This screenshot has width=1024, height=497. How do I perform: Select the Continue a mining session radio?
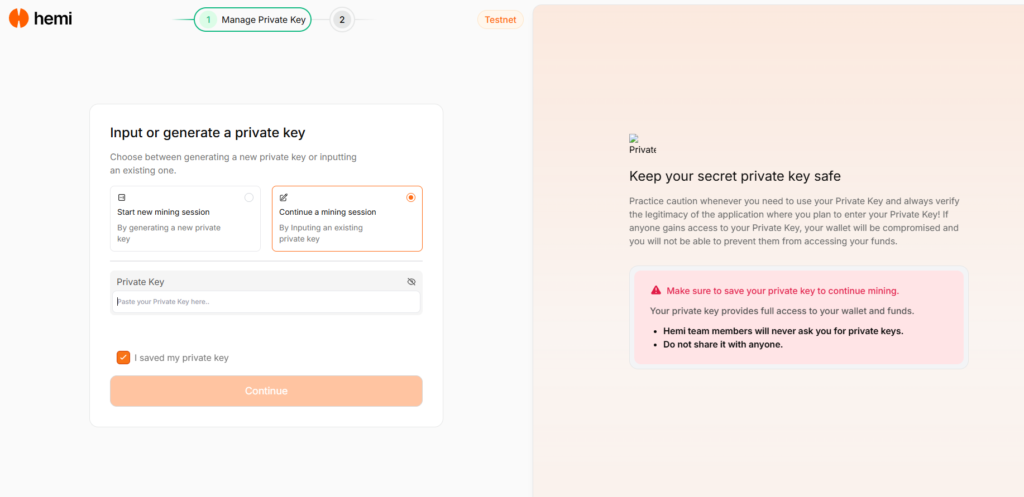tap(411, 197)
